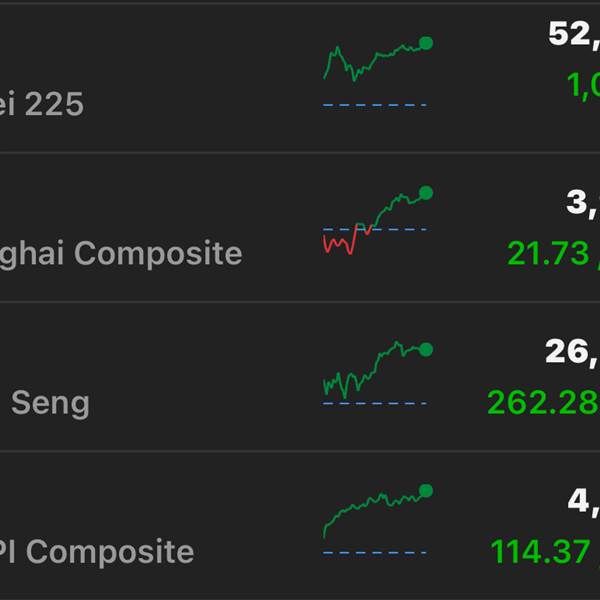
Task: Select the Hang Seng index name
Action: click(50, 403)
